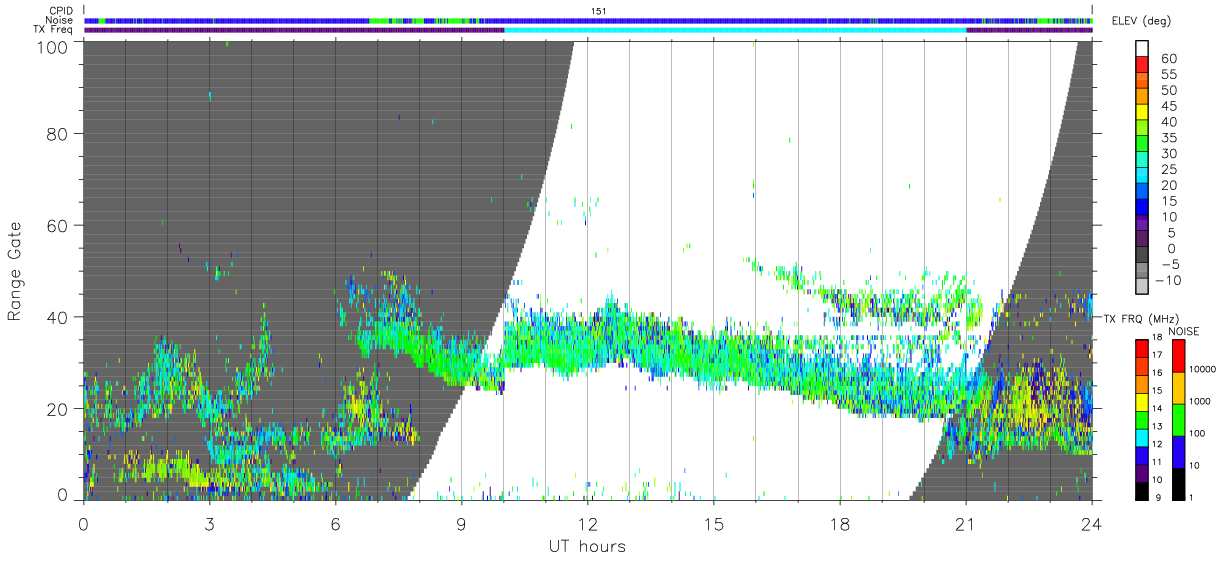Click the green 100 noise level swatch

(x=1180, y=420)
